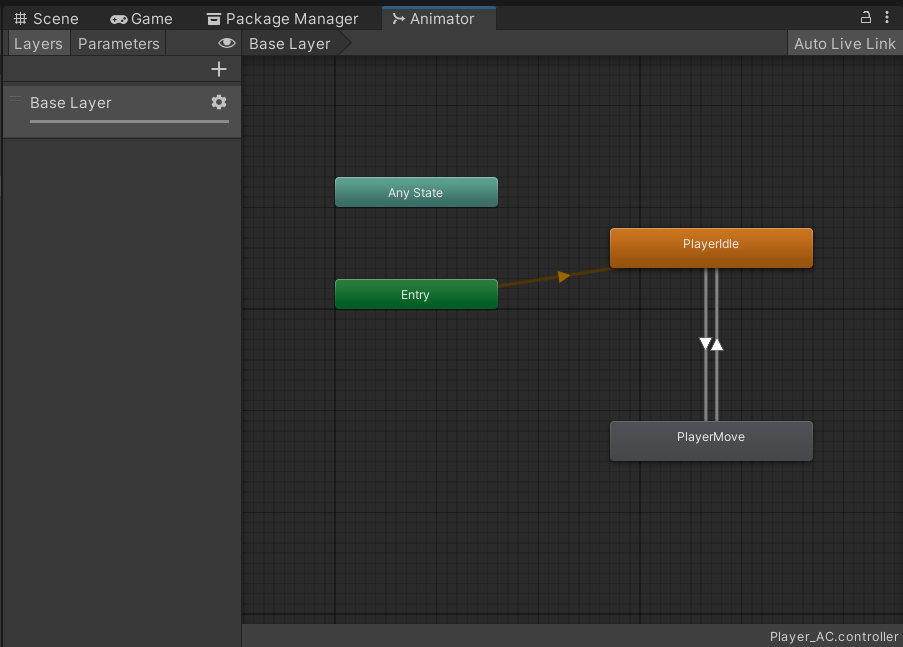
Task: Select the downward PlayerIdle to PlayerMove transition
Action: coord(705,344)
